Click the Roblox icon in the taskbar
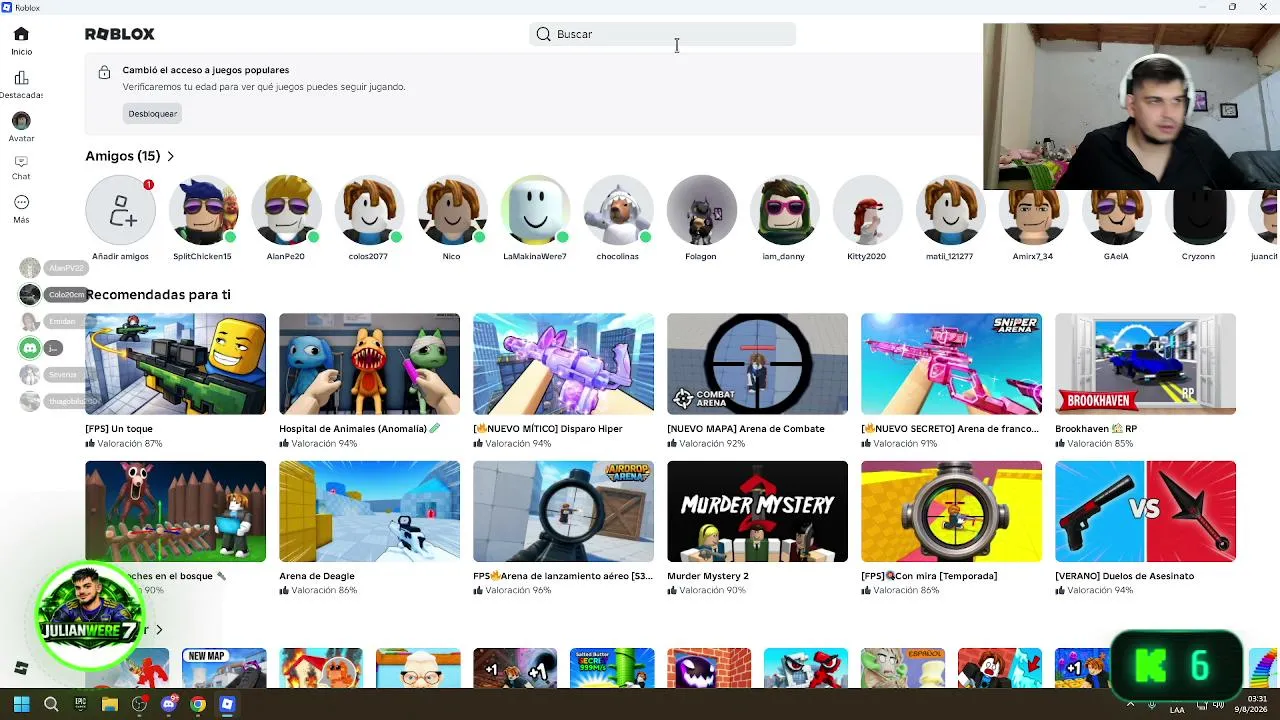The width and height of the screenshot is (1280, 720). [x=227, y=704]
